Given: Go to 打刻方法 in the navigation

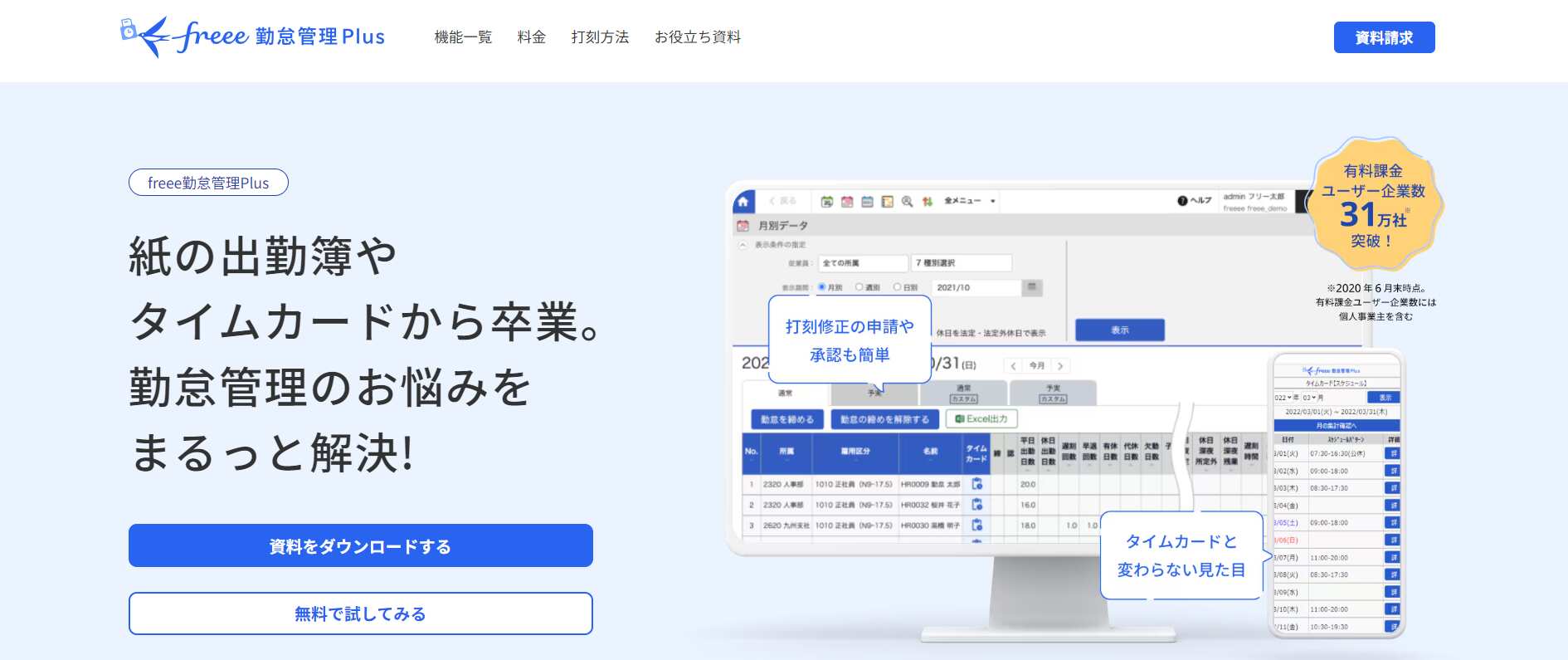Looking at the screenshot, I should (600, 37).
